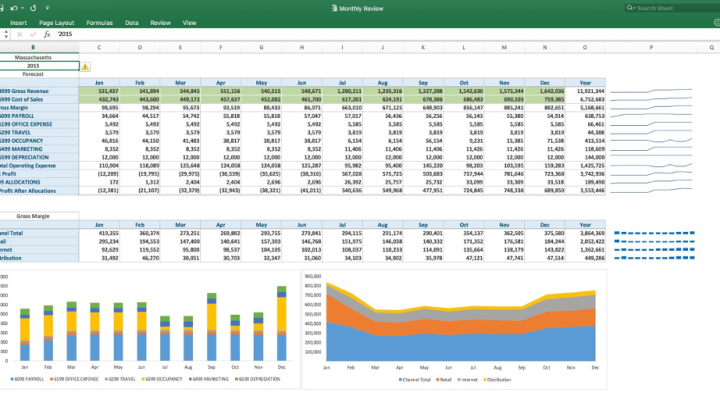Click Distribution legend entry in area chart
Viewport: 720px width, 400px height.
[497, 380]
